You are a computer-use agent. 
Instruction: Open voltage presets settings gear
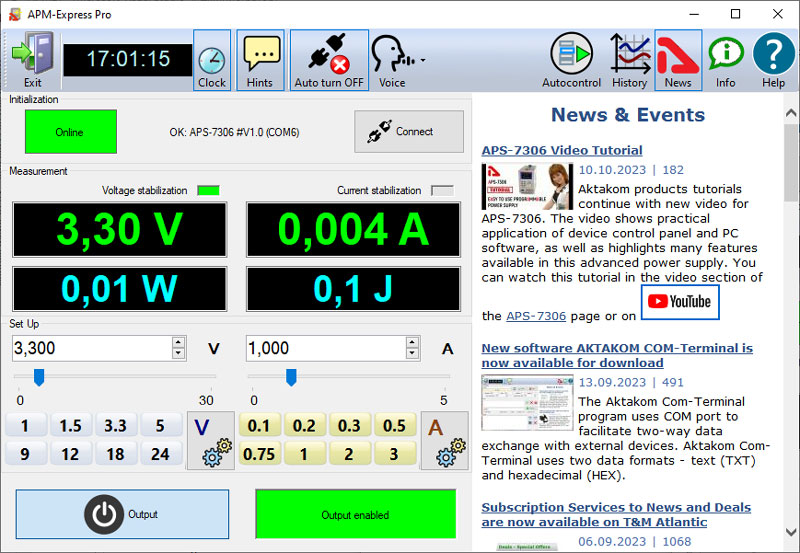coord(211,441)
